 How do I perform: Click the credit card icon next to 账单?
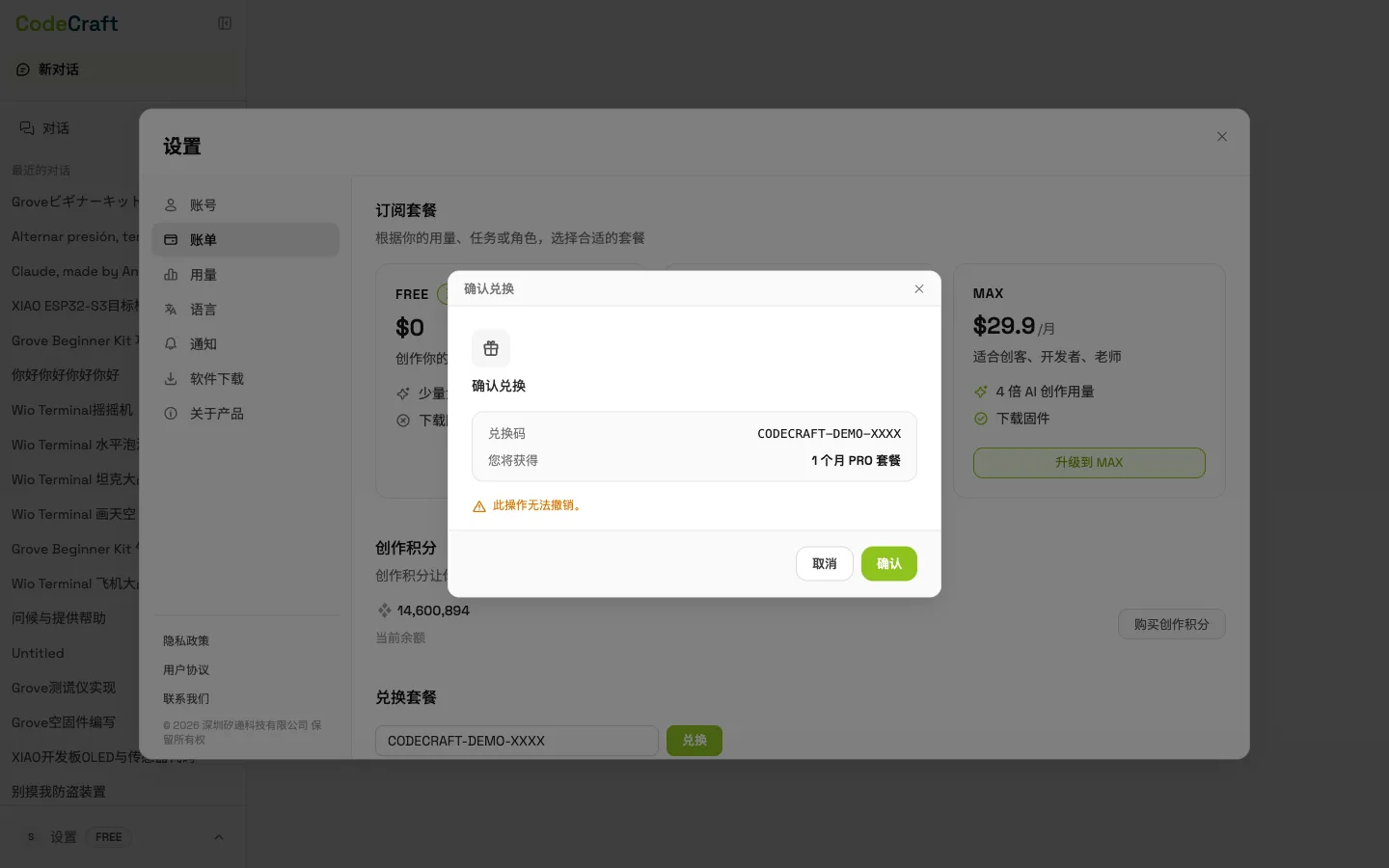point(171,240)
